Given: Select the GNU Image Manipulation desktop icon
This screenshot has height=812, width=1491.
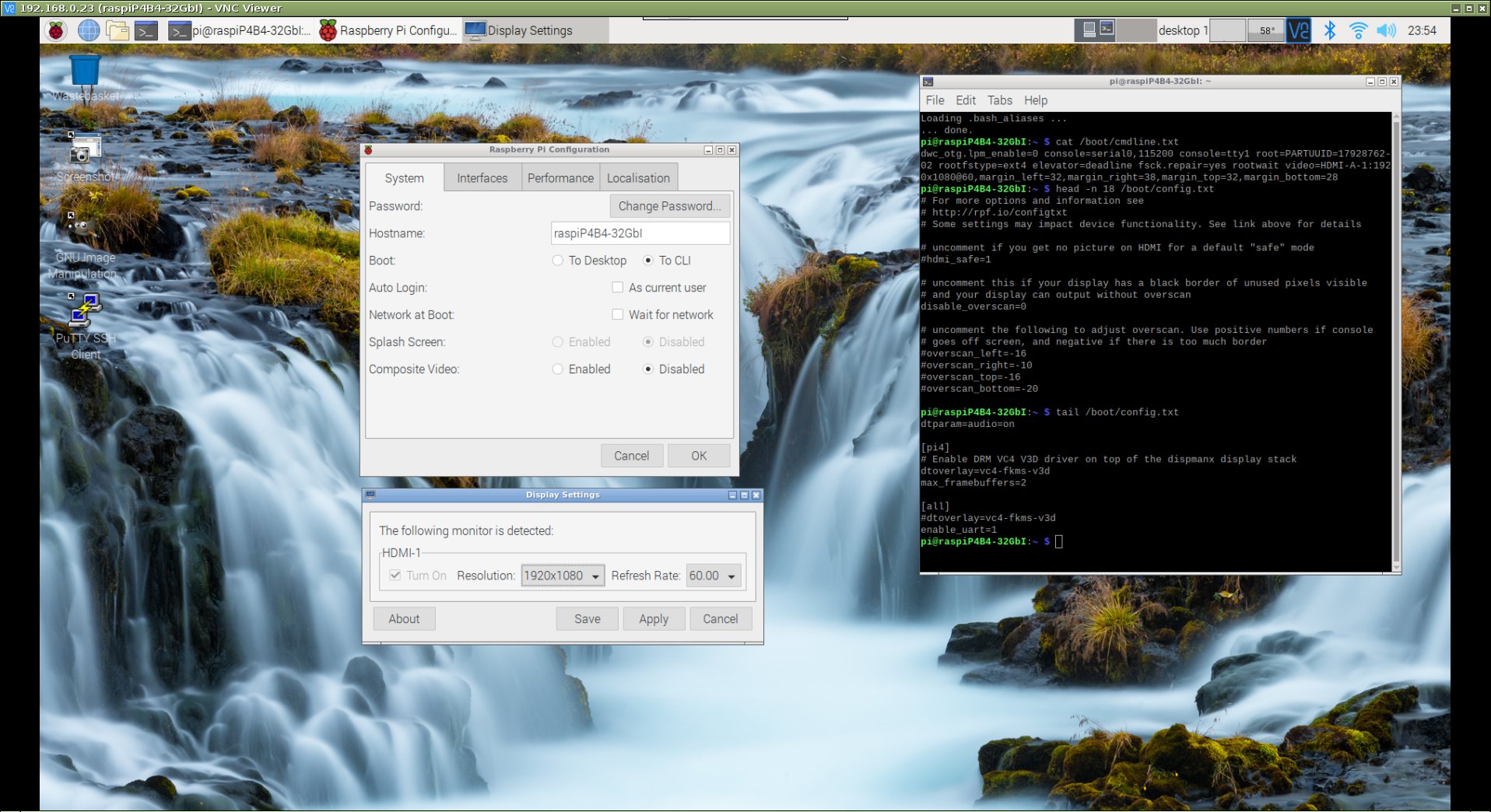Looking at the screenshot, I should [83, 246].
